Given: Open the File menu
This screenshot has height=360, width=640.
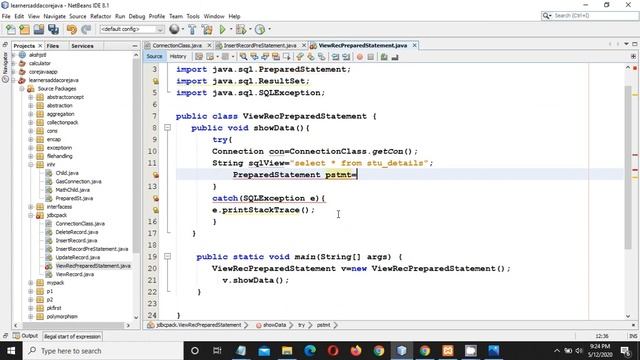Looking at the screenshot, I should (6, 16).
